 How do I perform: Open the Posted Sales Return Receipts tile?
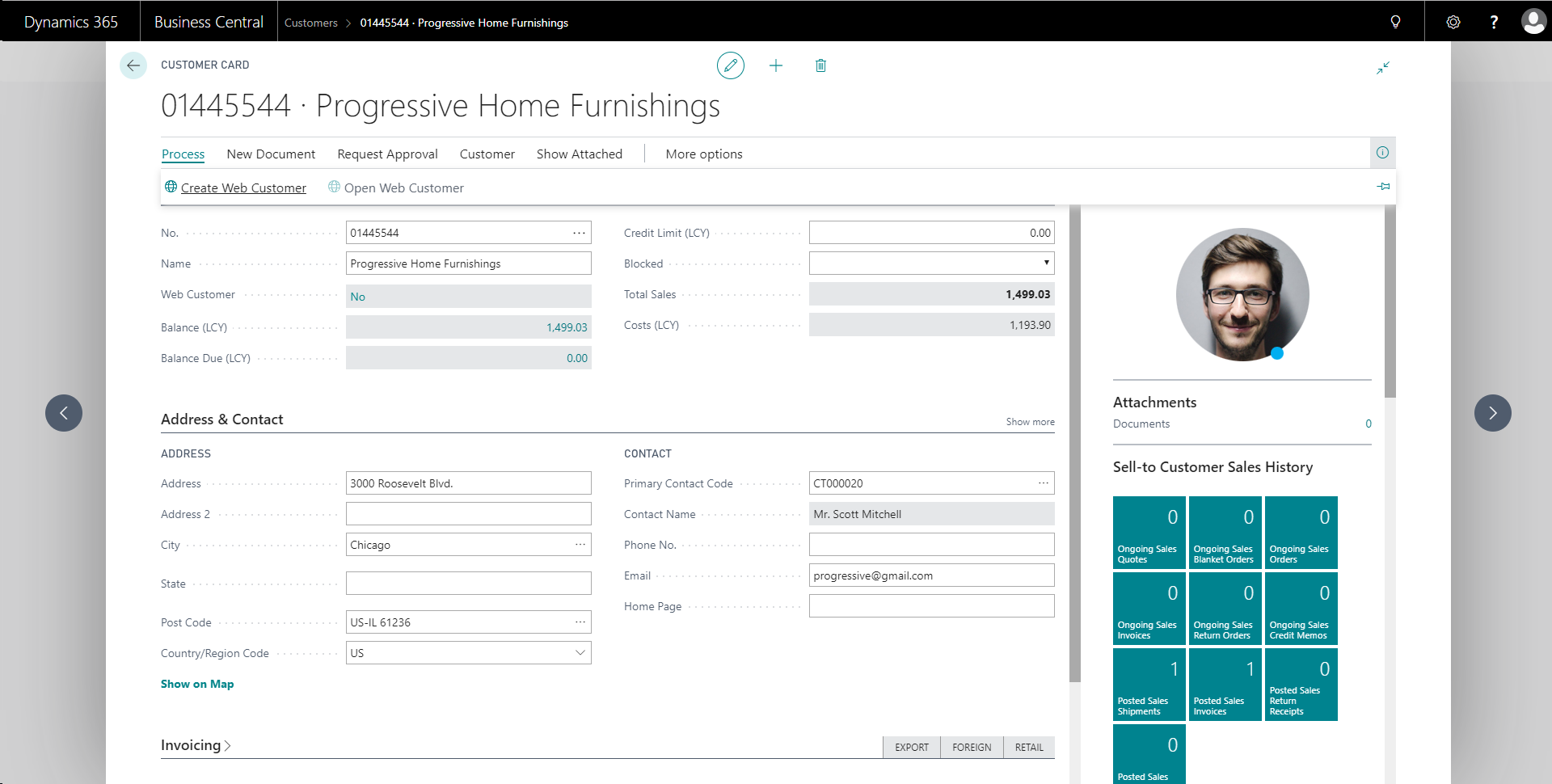[x=1301, y=685]
